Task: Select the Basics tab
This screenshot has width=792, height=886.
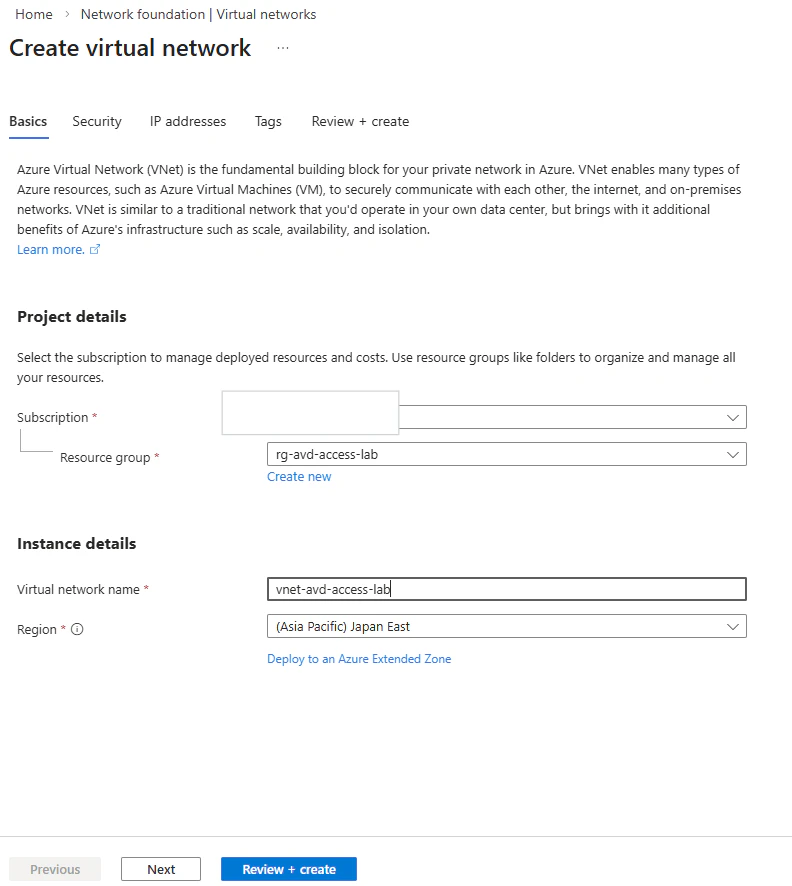Action: 28,121
